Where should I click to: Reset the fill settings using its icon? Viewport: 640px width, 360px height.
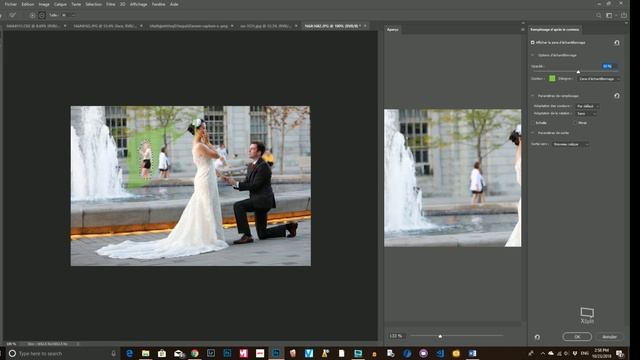click(617, 96)
